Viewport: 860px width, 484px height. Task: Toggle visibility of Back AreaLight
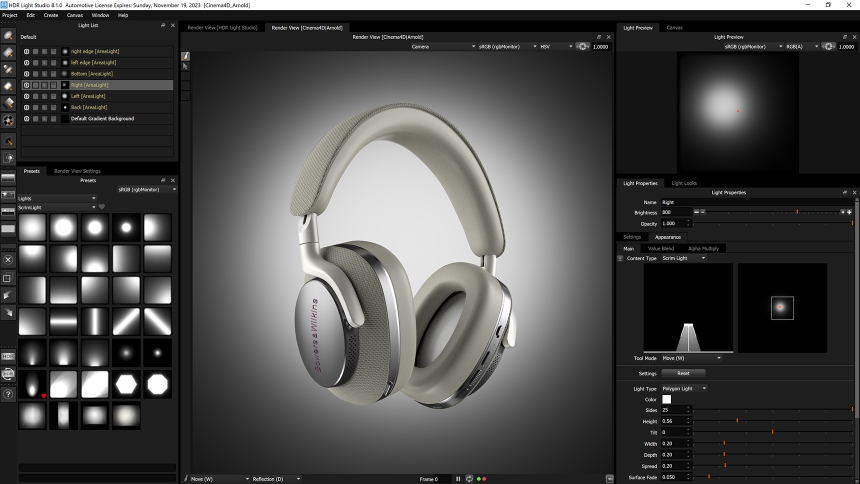coord(26,108)
